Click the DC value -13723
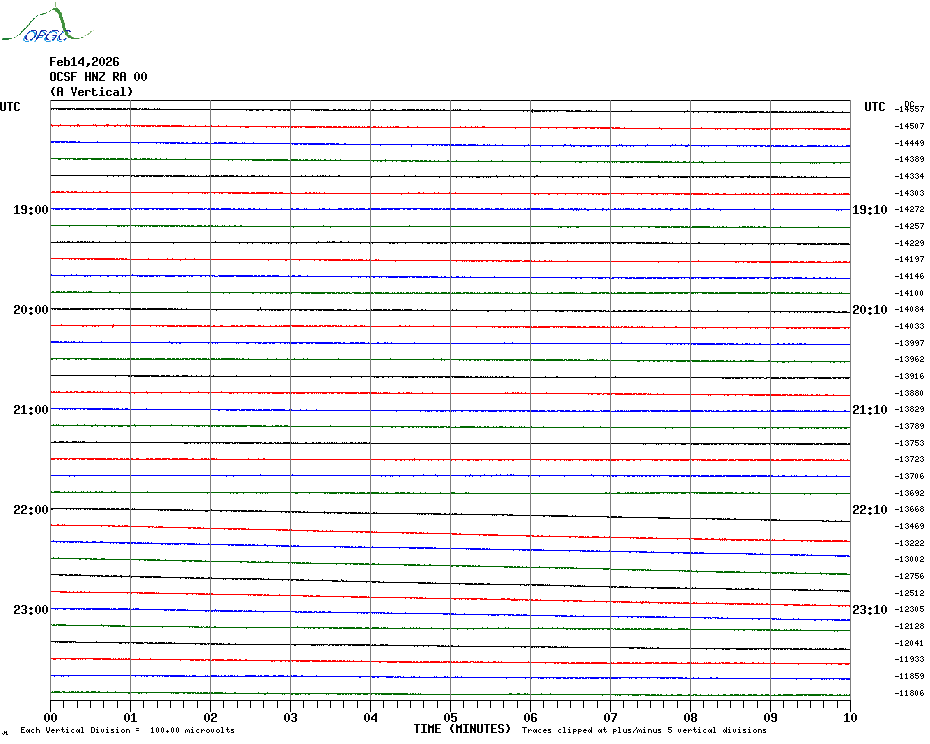 [x=909, y=459]
